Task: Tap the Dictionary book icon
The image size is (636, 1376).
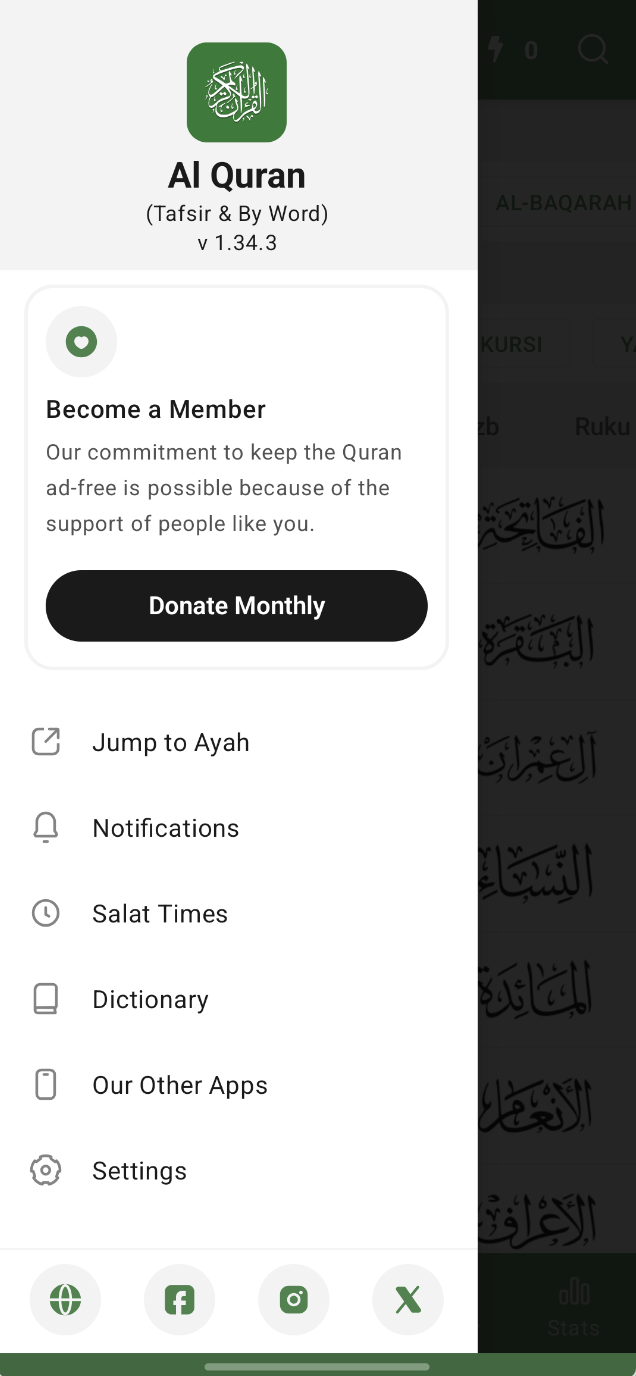Action: point(46,999)
